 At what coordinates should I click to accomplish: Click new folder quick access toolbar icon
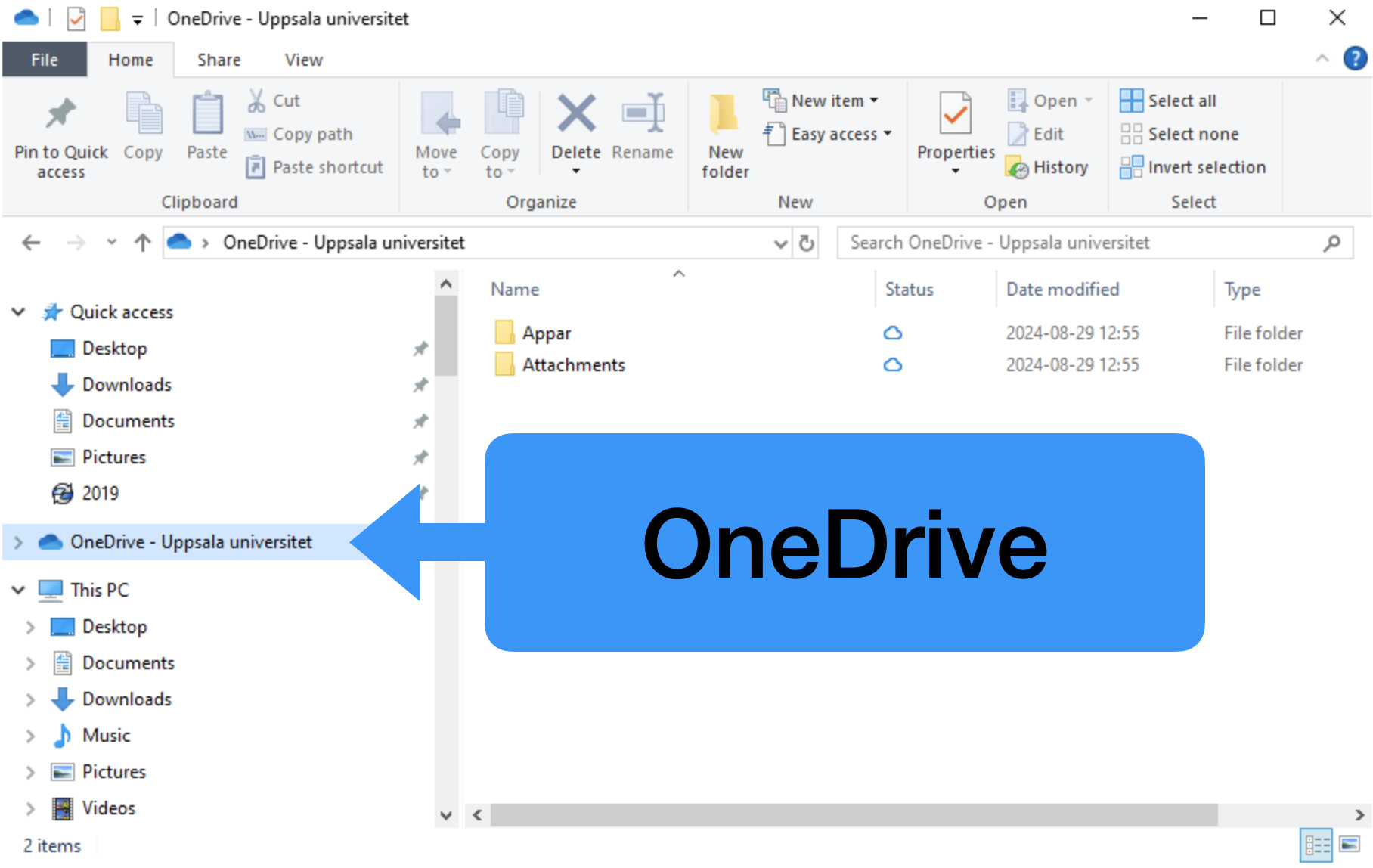click(110, 18)
